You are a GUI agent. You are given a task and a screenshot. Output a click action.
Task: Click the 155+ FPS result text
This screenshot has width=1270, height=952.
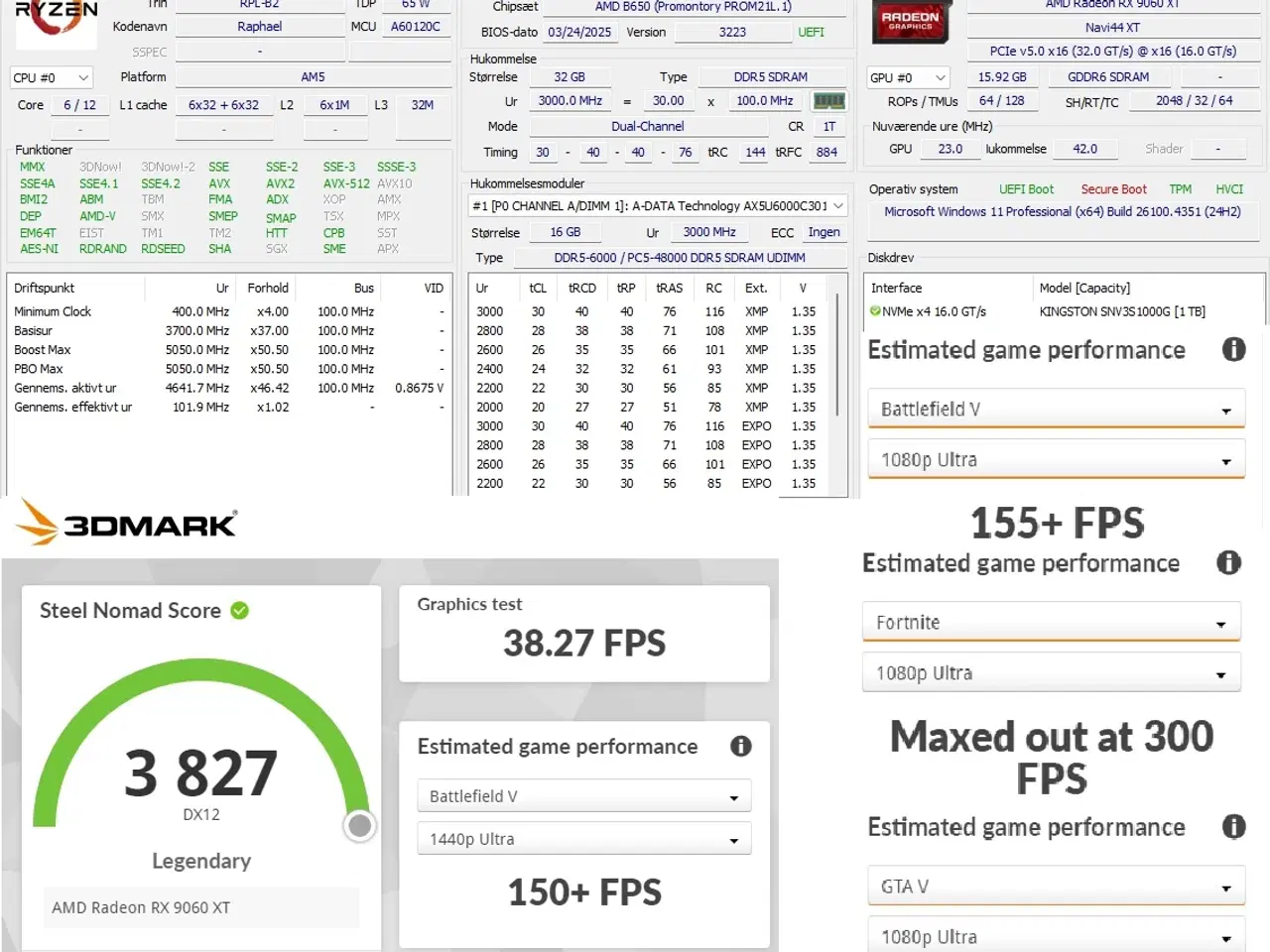coord(1057,523)
